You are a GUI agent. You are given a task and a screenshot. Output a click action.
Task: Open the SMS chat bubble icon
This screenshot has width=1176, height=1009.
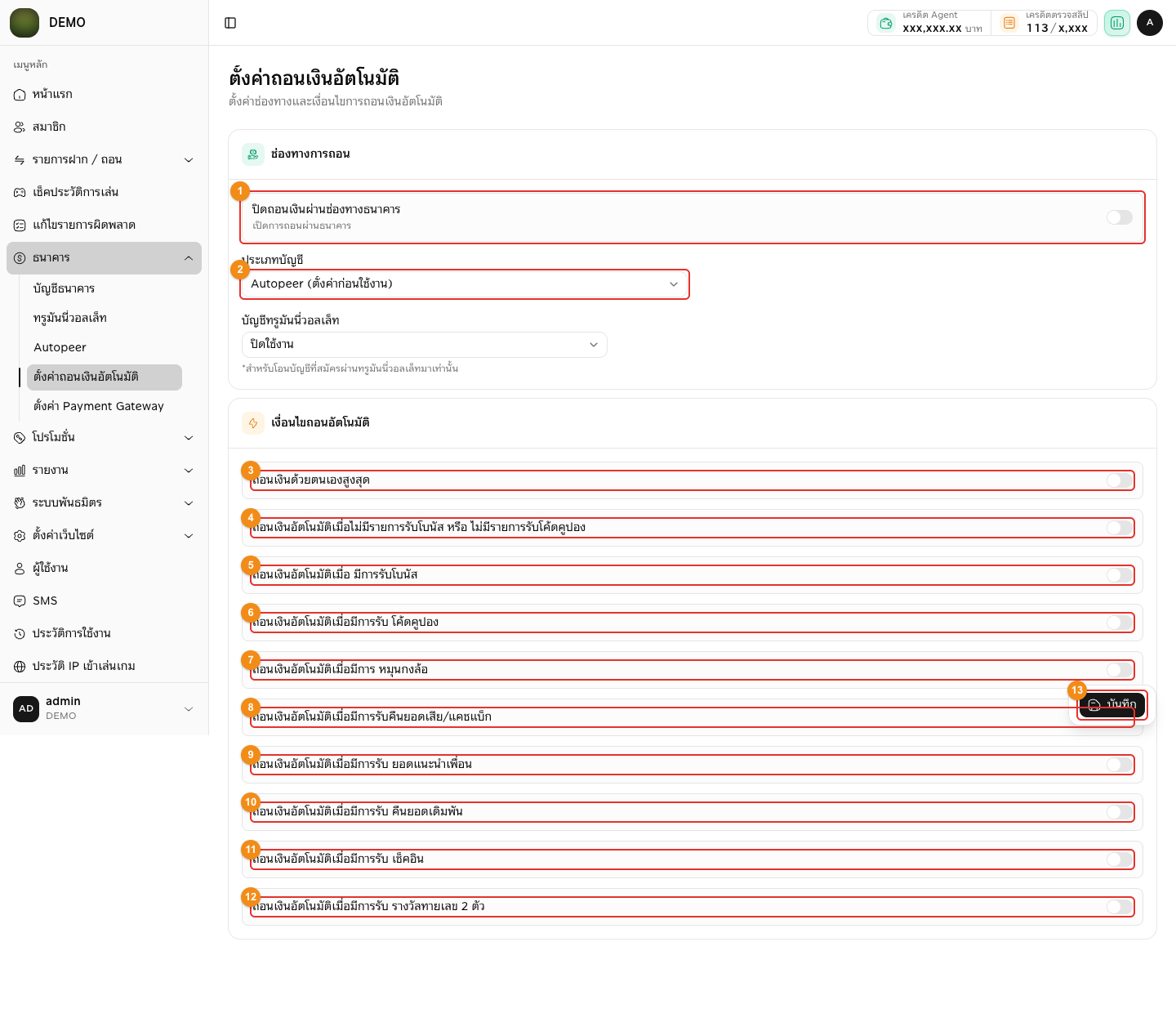[20, 601]
